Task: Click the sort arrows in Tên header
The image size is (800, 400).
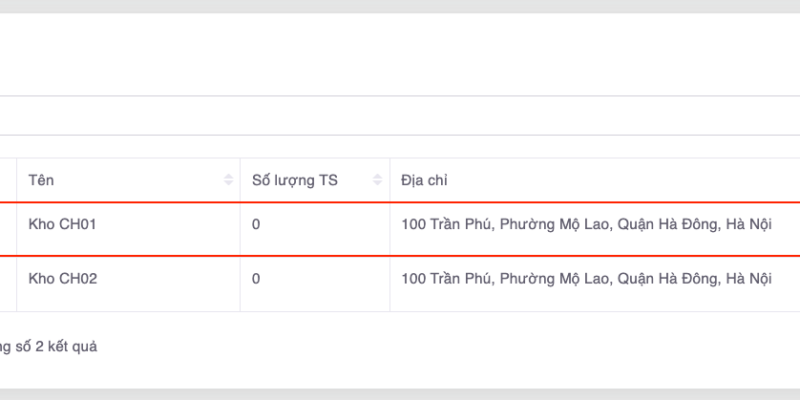Action: coord(227,181)
